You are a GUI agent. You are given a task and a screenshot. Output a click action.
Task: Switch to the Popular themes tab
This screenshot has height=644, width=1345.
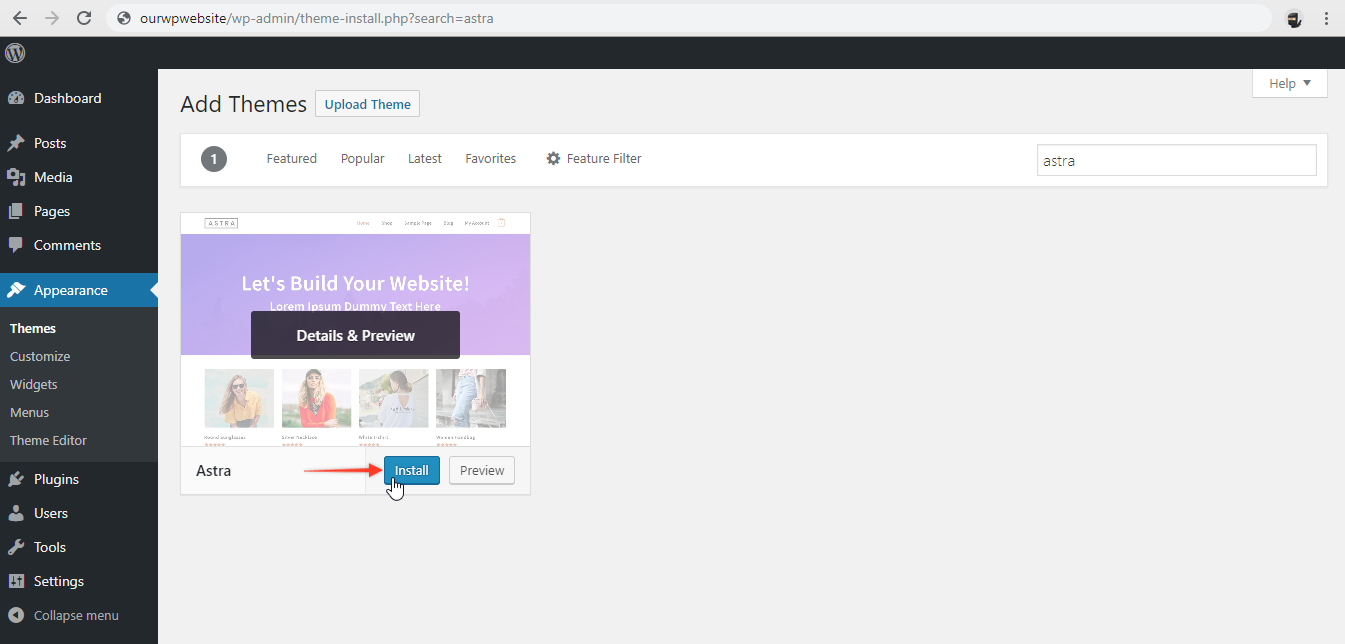click(x=362, y=159)
